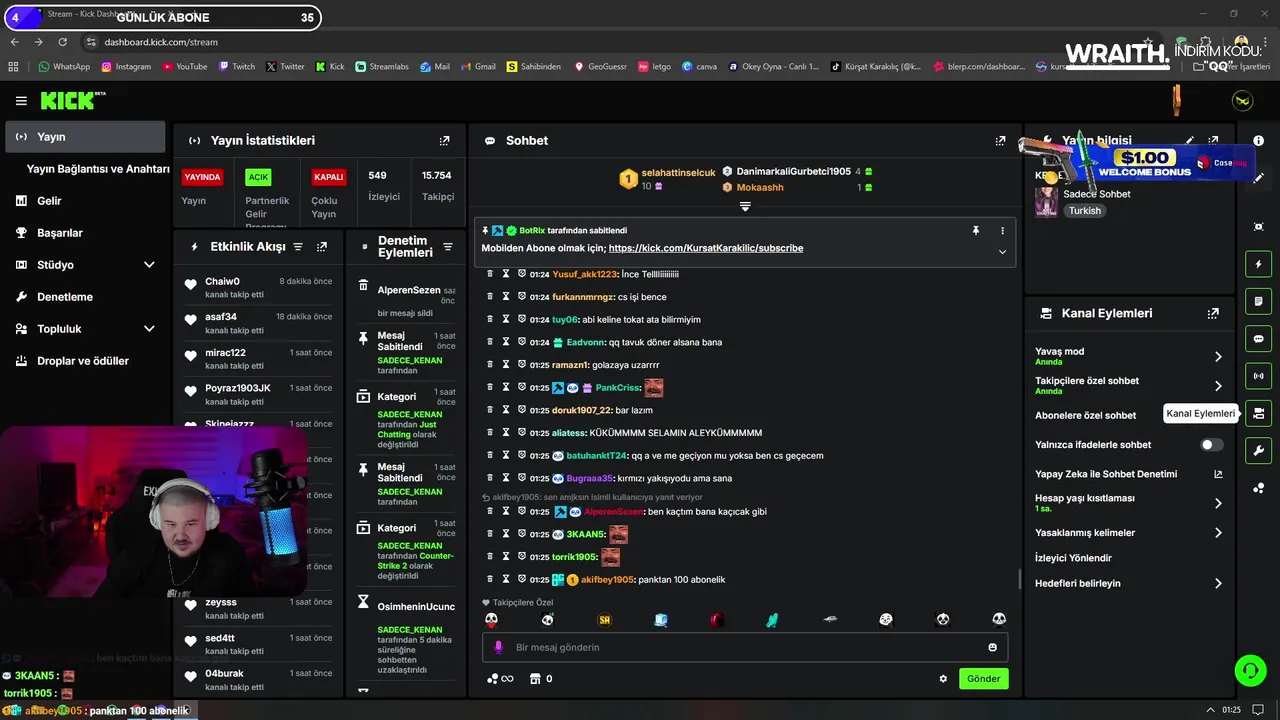Open the three-dot menu on pinned message
This screenshot has width=1280, height=720.
(1002, 230)
